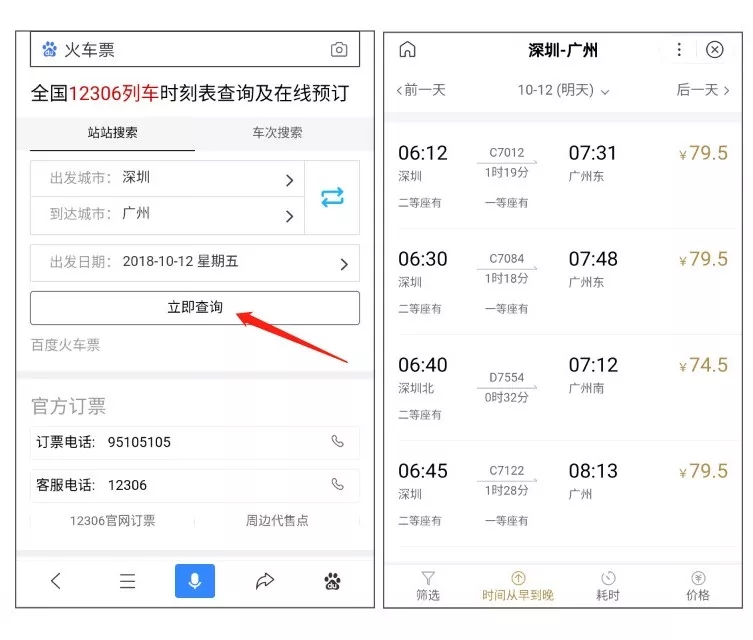Open the hamburger menu in bottom bar
Viewport: 753px width, 640px height.
(127, 581)
